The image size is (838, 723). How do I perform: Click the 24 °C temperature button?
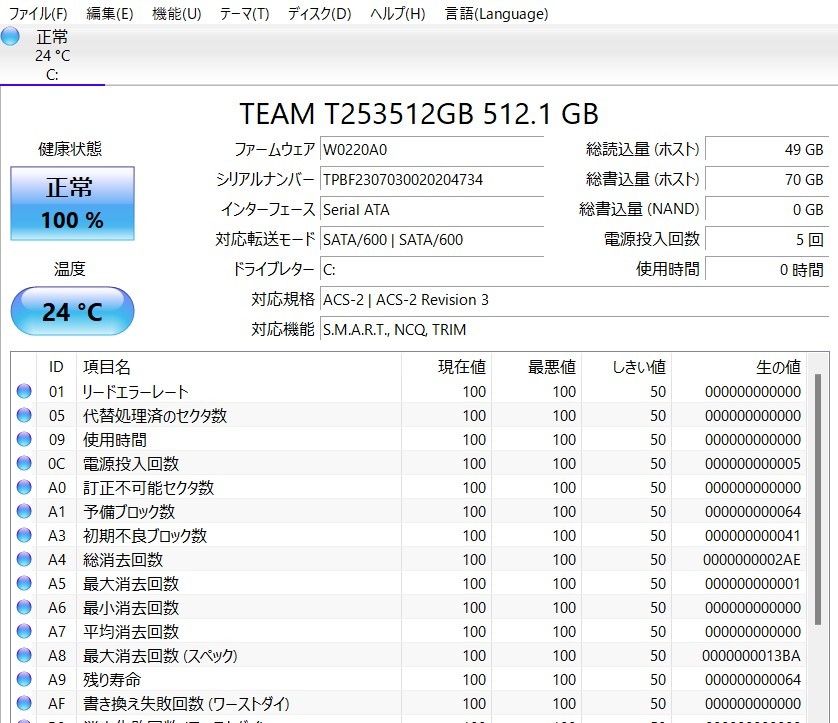[x=72, y=312]
